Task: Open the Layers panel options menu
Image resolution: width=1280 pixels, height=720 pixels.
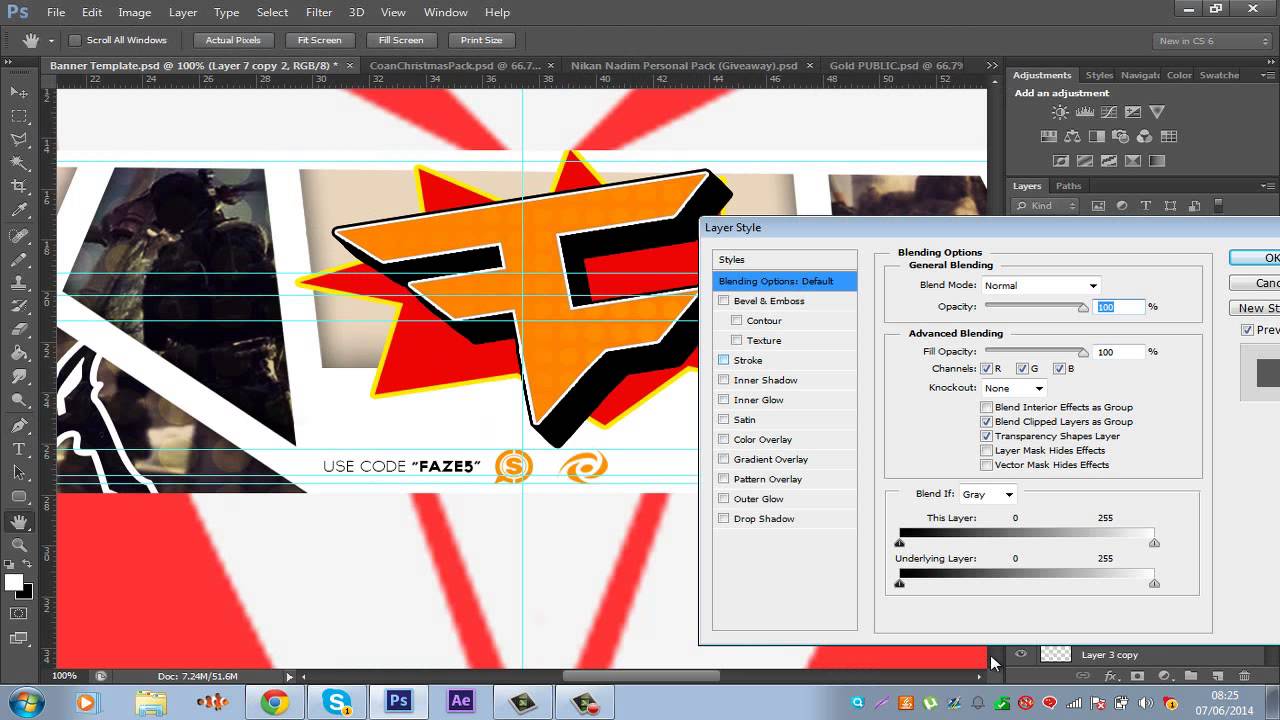Action: pos(1268,186)
